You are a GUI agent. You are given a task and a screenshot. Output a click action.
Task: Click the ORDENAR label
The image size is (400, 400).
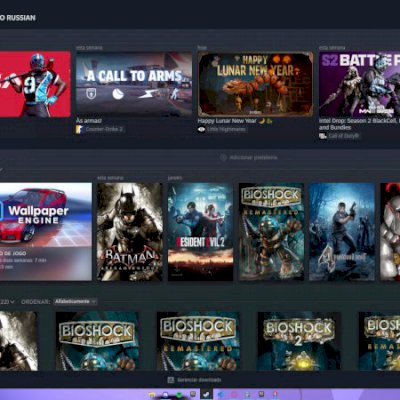point(35,302)
